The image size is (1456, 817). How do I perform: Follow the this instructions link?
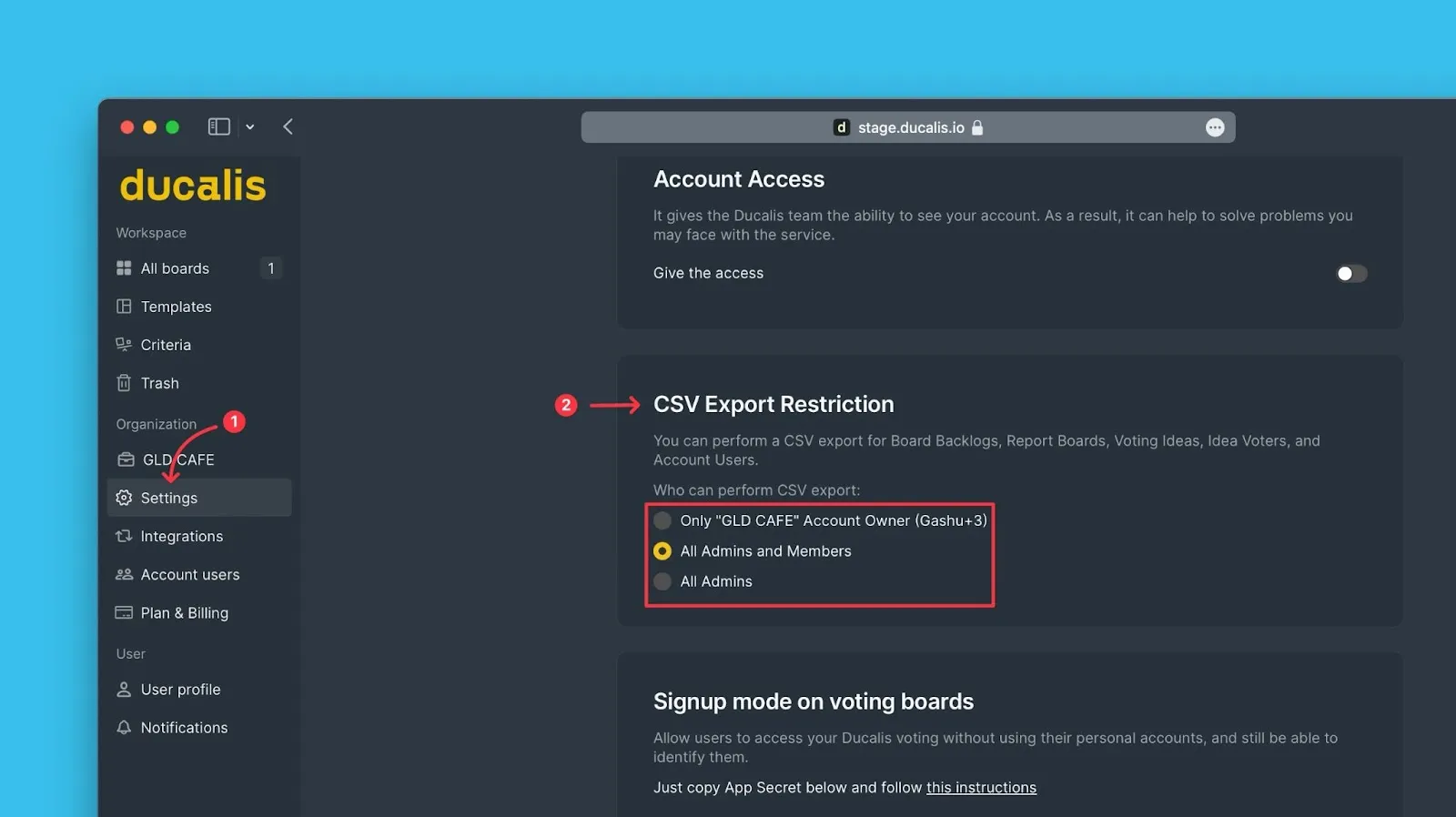coord(981,787)
